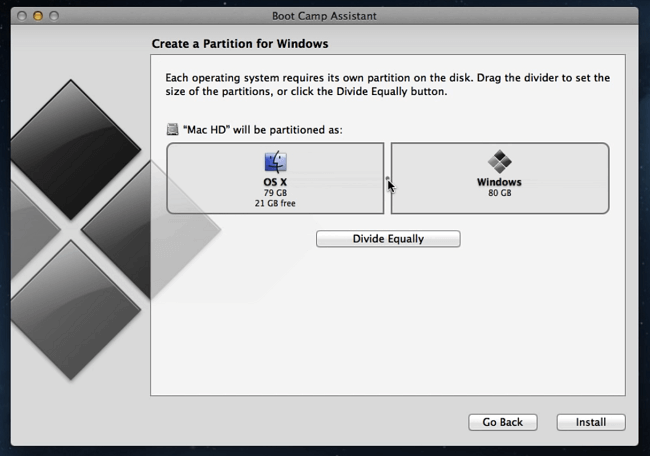The width and height of the screenshot is (650, 456).
Task: Click the Boot Camp Assistant title bar text
Action: (x=324, y=16)
